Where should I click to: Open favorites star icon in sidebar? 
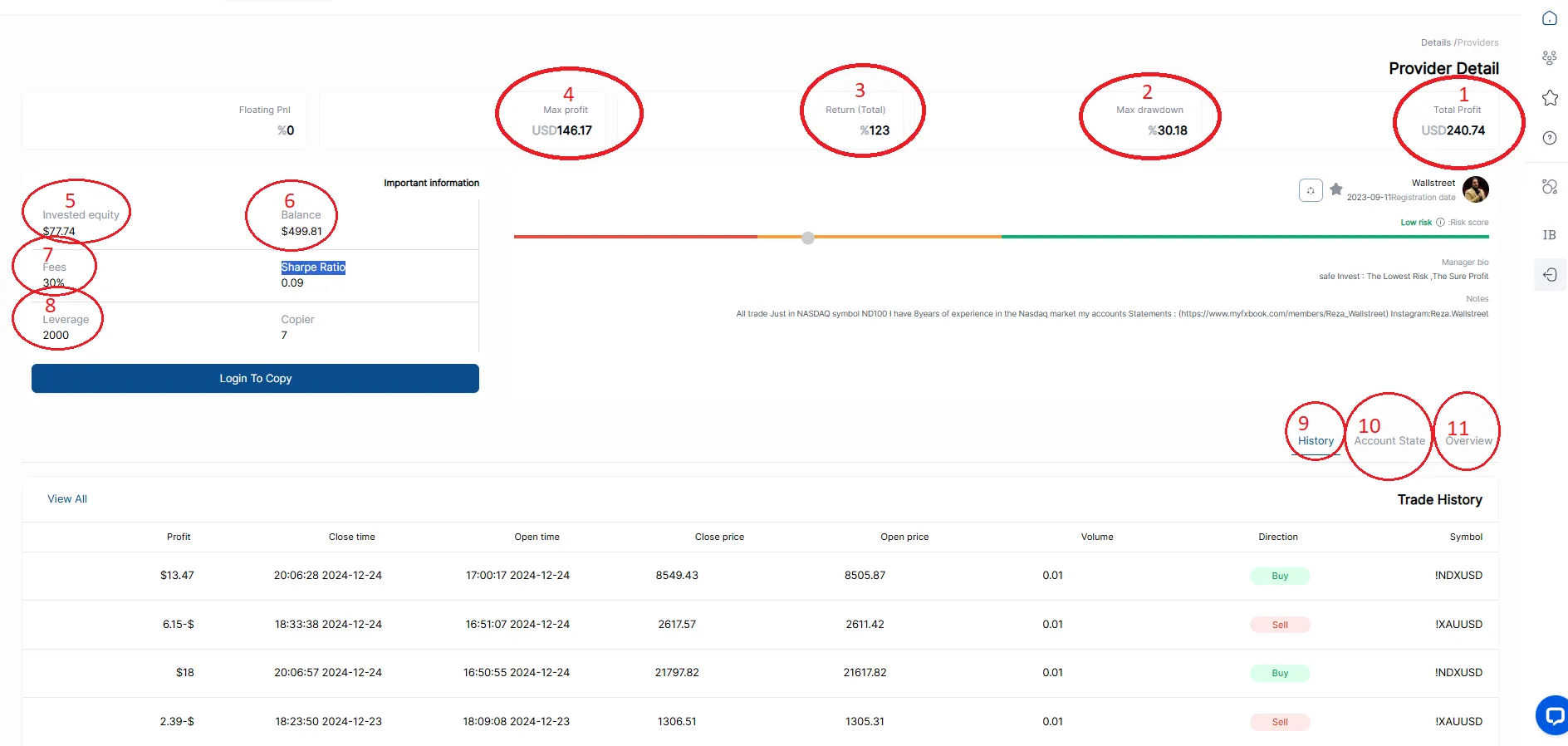(x=1549, y=98)
